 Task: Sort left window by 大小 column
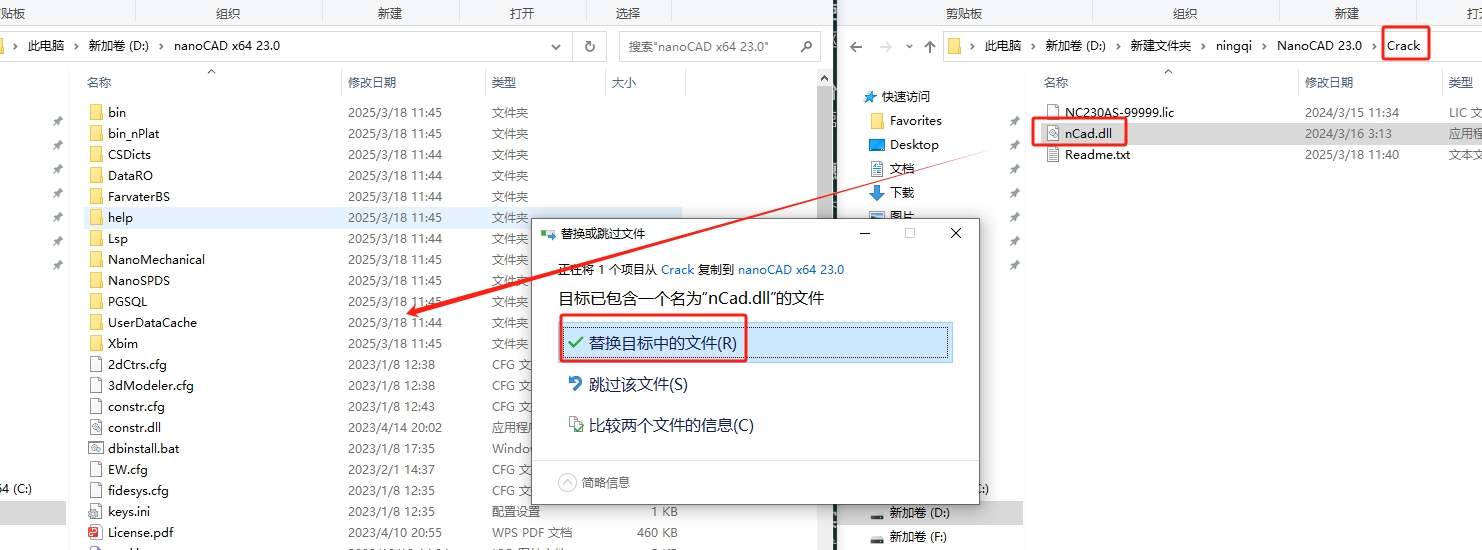click(624, 83)
